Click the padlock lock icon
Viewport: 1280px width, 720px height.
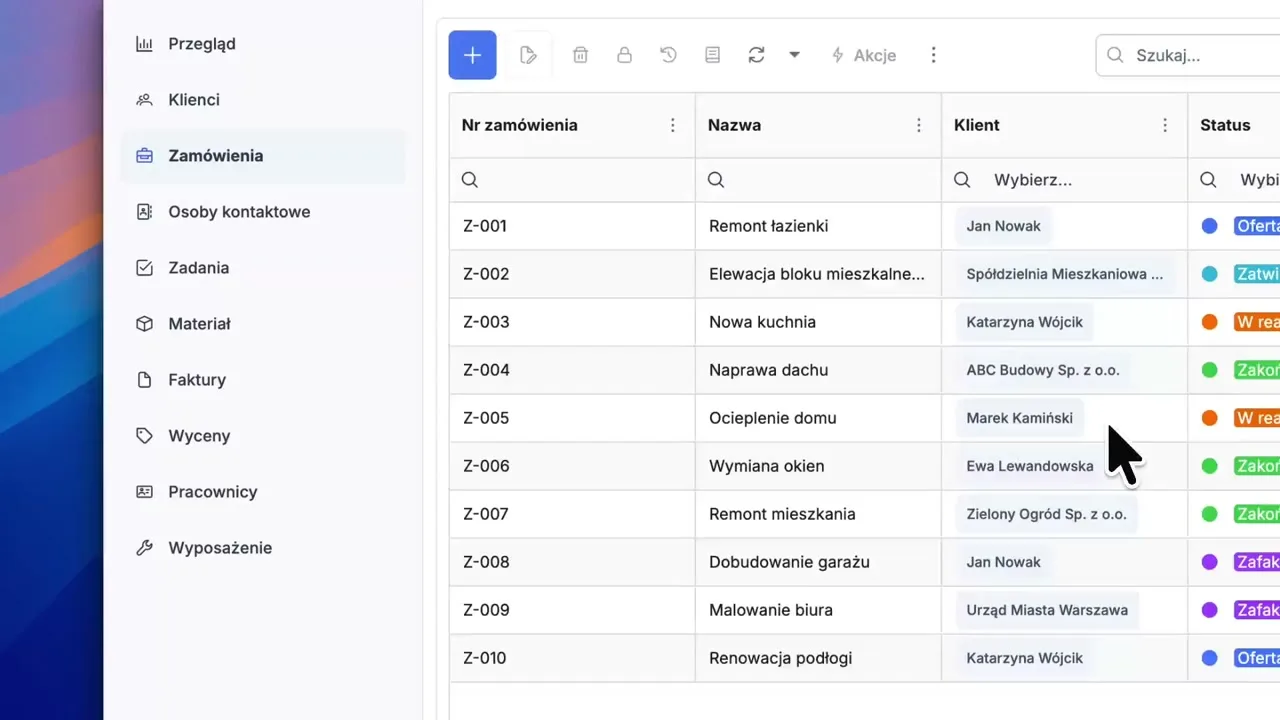624,55
